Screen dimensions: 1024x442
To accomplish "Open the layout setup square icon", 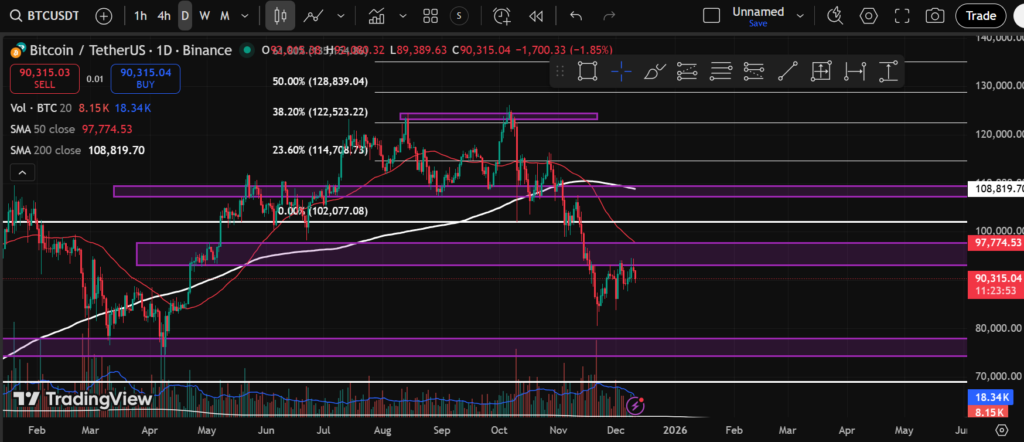I will click(x=711, y=16).
